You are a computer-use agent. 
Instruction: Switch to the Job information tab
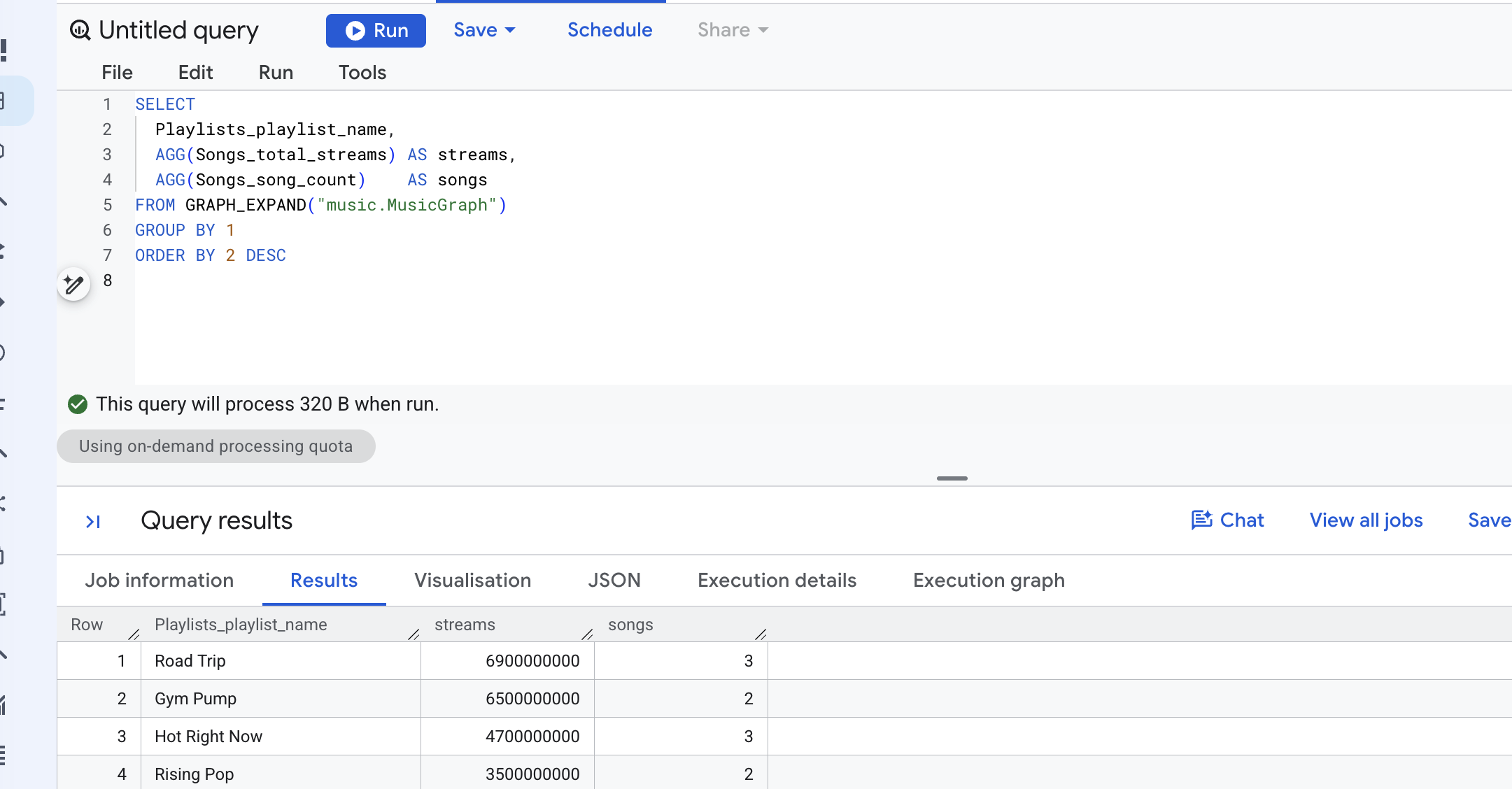click(x=160, y=581)
